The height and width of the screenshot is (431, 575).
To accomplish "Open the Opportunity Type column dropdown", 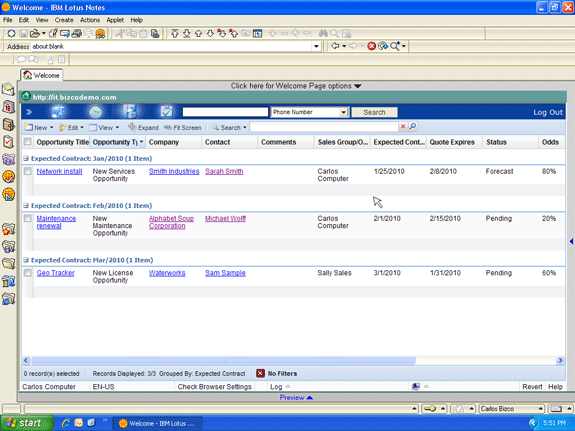I will click(141, 142).
